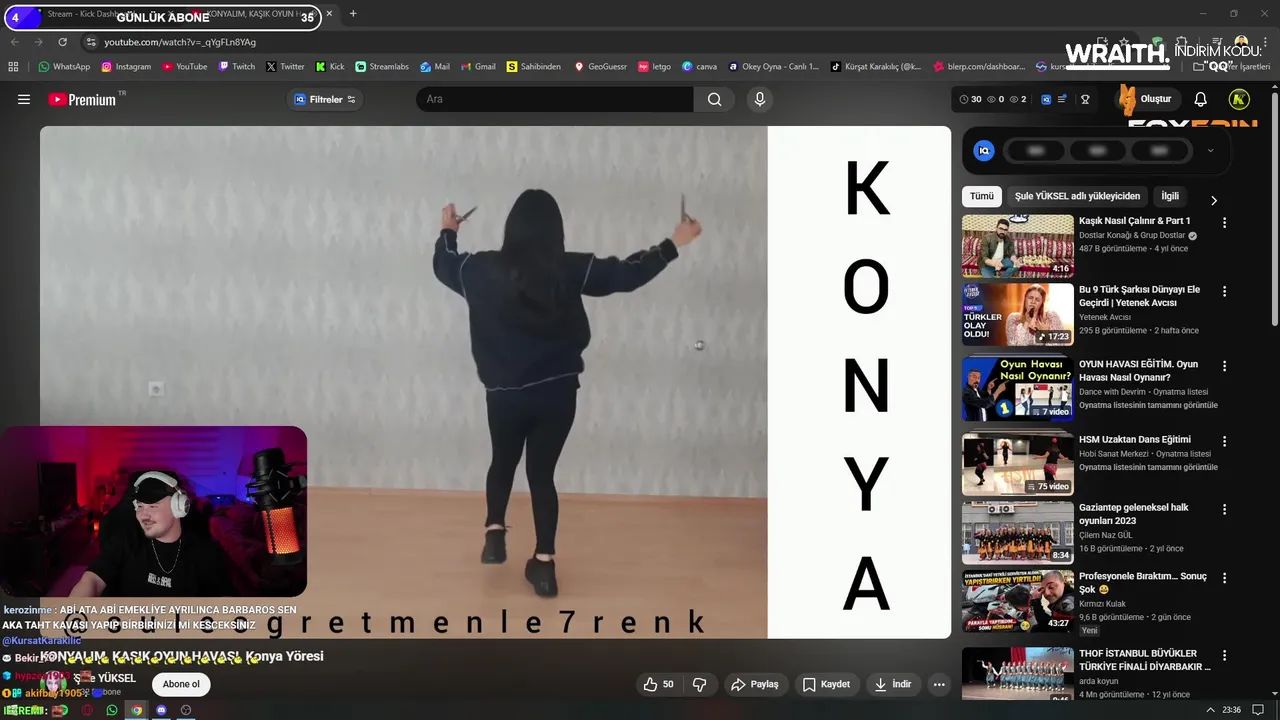1280x720 pixels.
Task: Open options menu for Profesyonele Bıraktım
Action: [1224, 578]
